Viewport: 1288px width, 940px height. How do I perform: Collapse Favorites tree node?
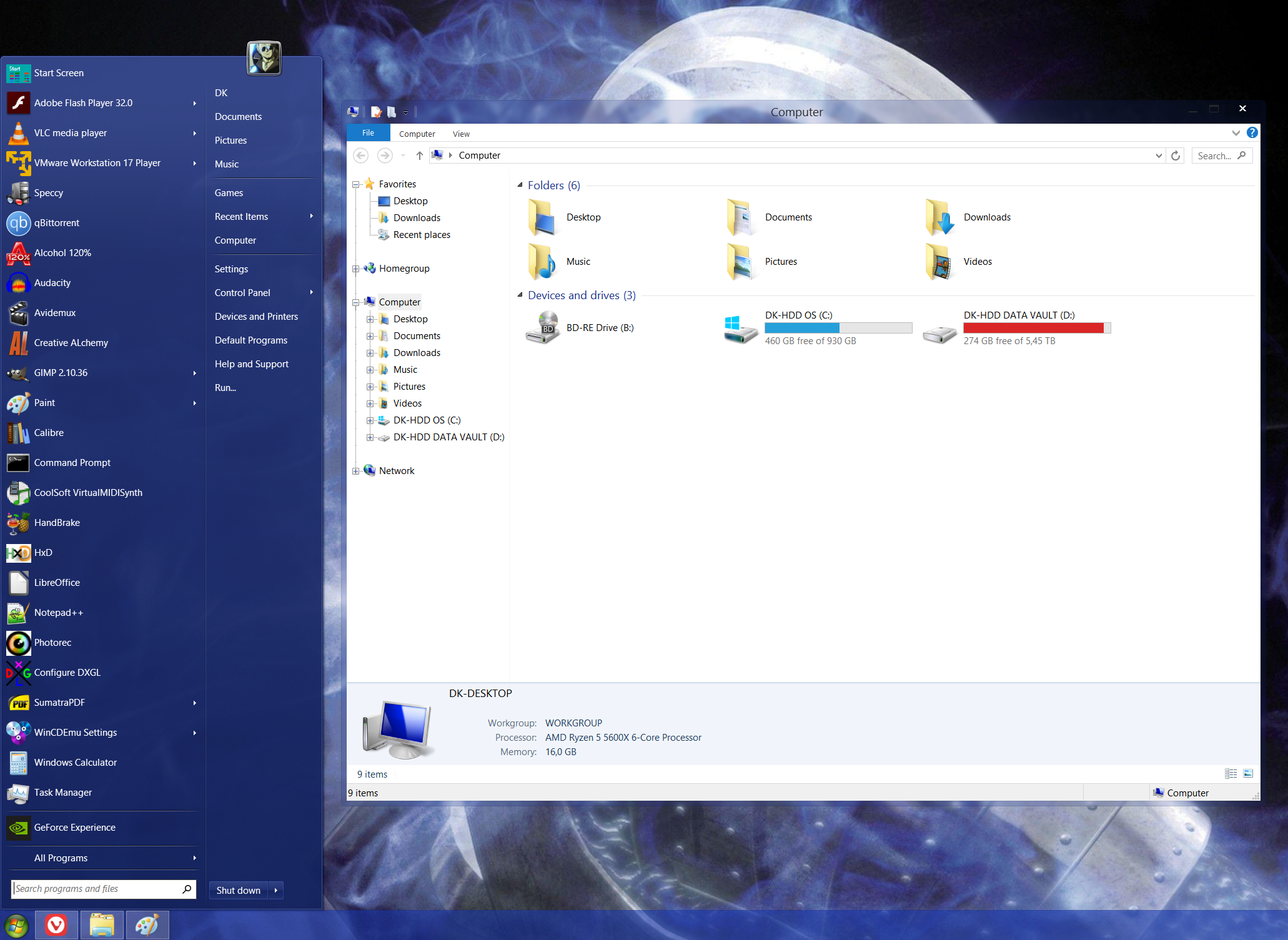coord(355,184)
